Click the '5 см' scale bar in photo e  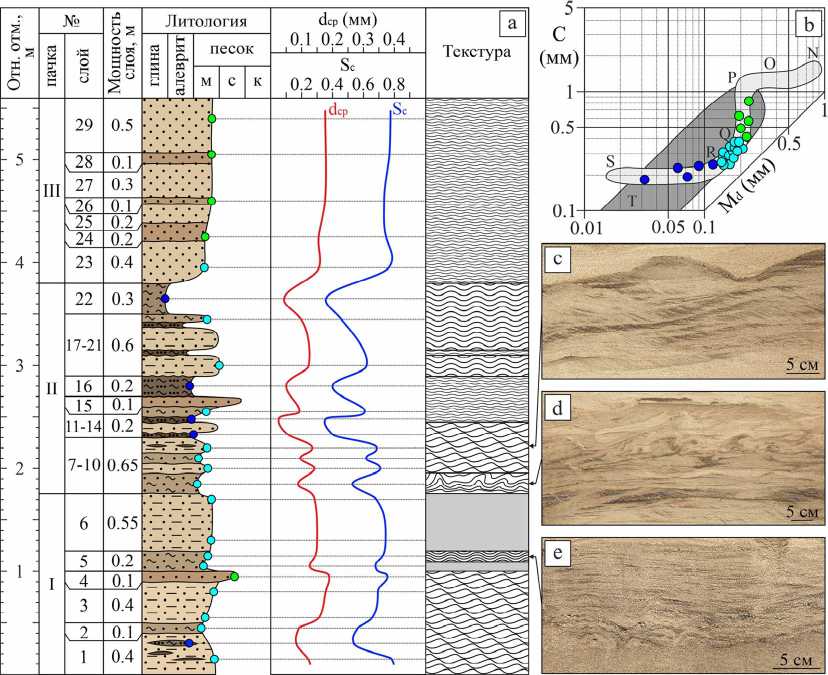click(x=795, y=659)
